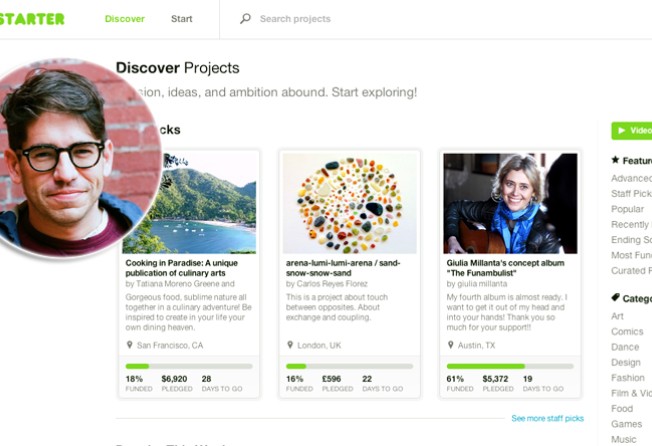
Task: Select the Food category
Action: 622,409
